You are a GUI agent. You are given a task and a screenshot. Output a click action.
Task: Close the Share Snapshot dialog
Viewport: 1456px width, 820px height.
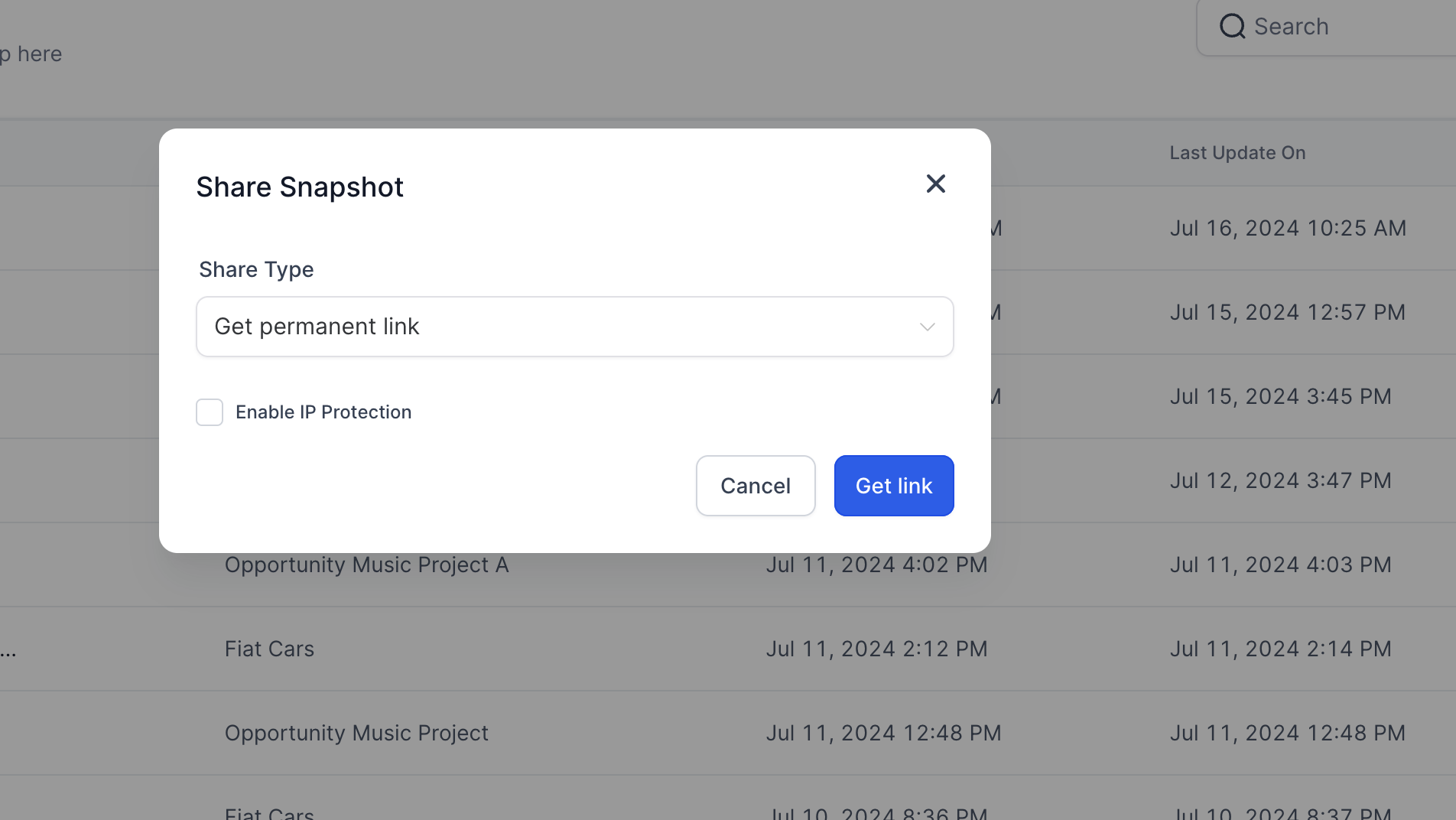point(935,184)
